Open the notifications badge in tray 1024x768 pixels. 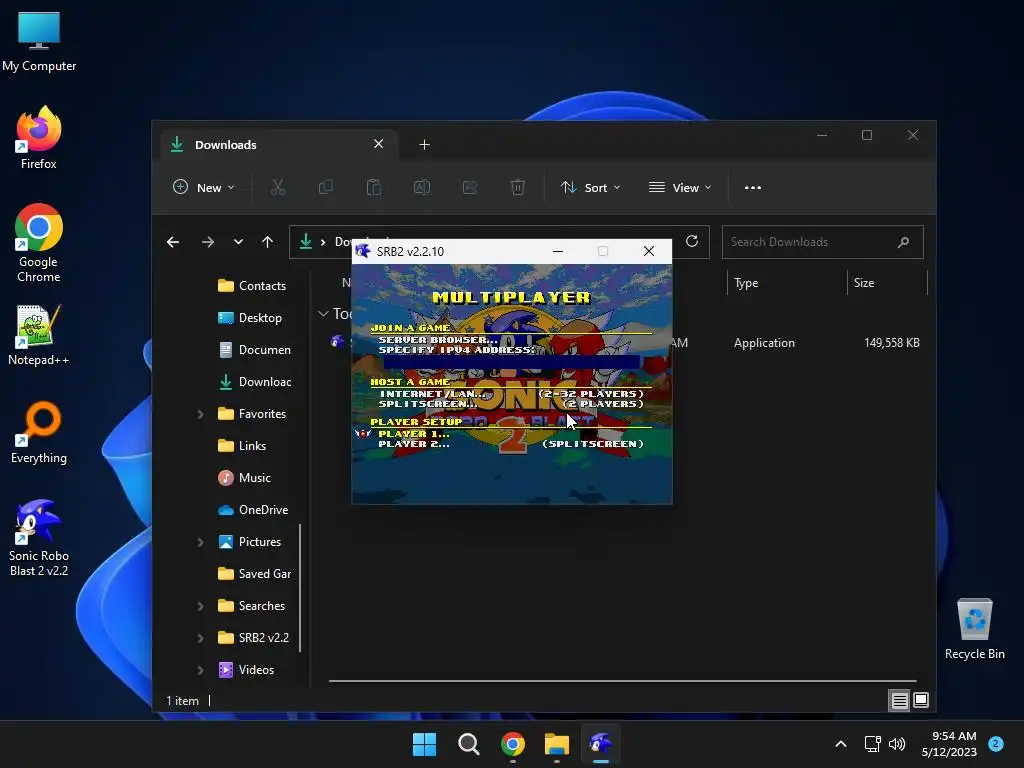pyautogui.click(x=996, y=743)
